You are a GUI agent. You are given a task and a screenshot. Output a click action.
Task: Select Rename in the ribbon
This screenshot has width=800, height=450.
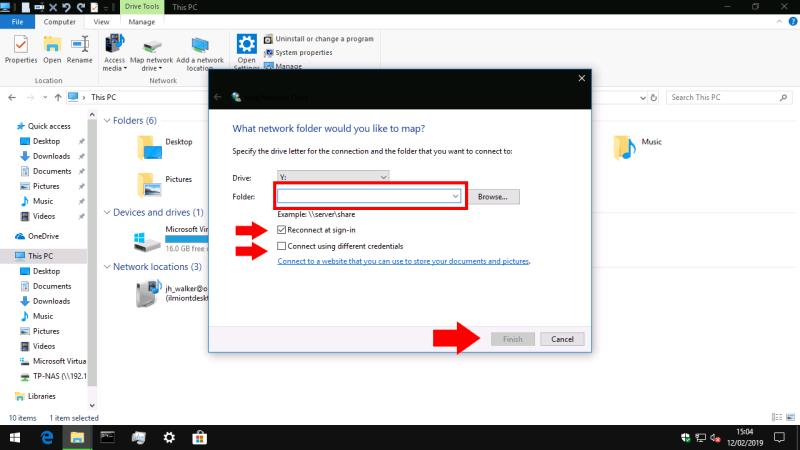click(80, 49)
